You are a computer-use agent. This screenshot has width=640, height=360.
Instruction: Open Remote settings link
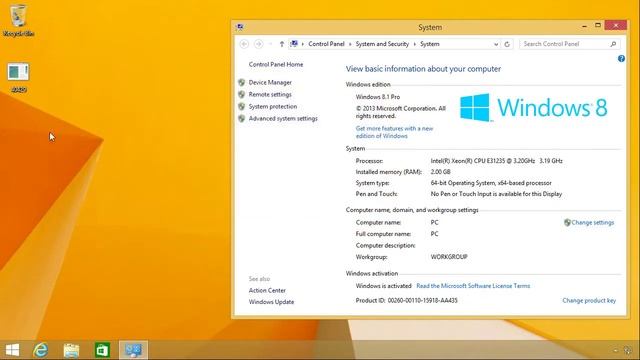click(x=270, y=94)
